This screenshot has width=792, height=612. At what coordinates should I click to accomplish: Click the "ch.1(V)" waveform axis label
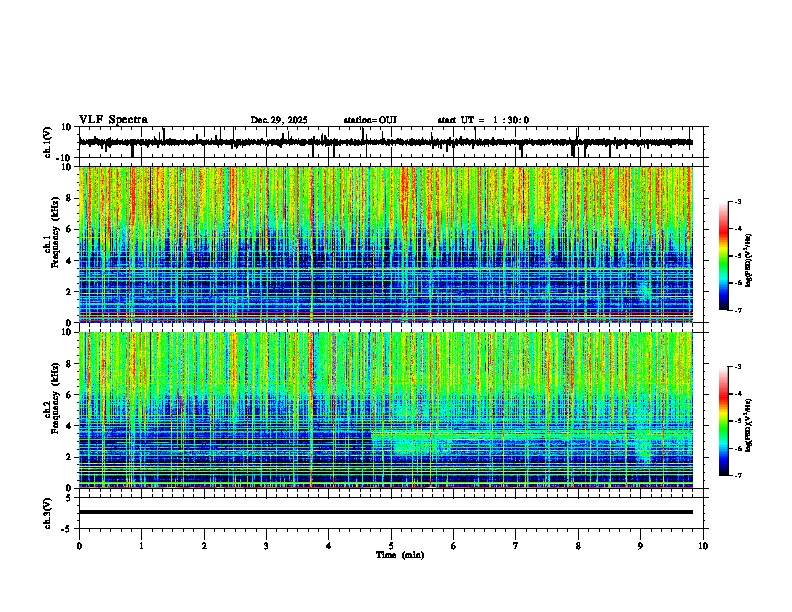point(48,142)
